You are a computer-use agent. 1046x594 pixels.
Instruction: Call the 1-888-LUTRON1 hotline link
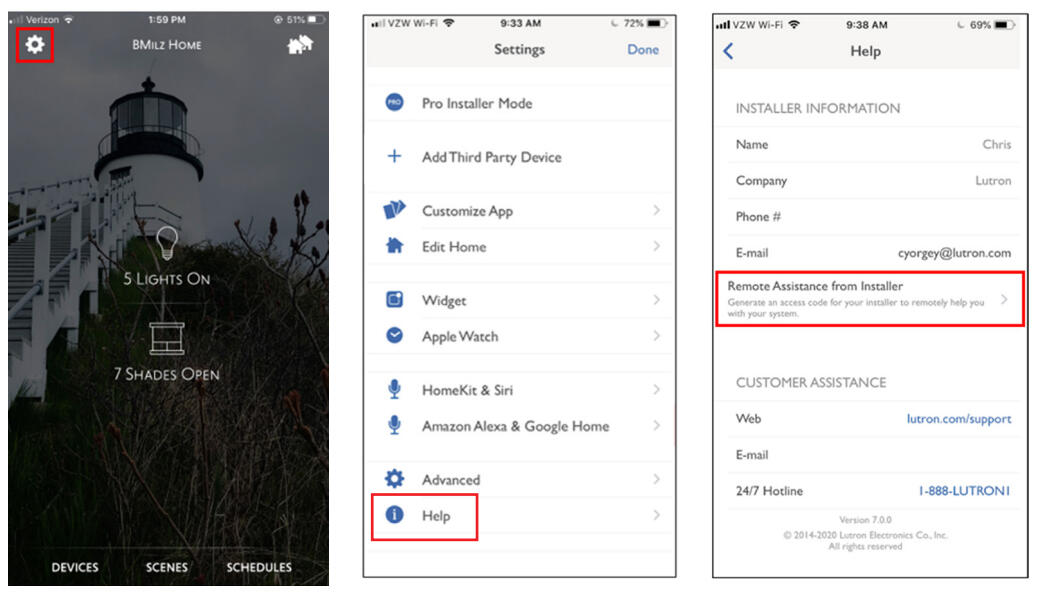point(964,491)
